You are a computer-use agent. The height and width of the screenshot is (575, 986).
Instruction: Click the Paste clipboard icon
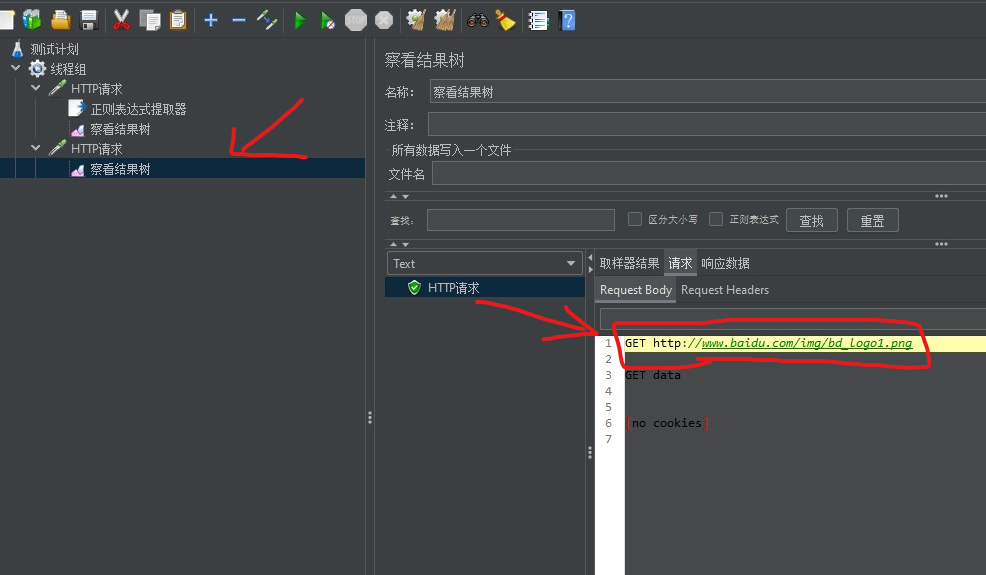pyautogui.click(x=178, y=20)
